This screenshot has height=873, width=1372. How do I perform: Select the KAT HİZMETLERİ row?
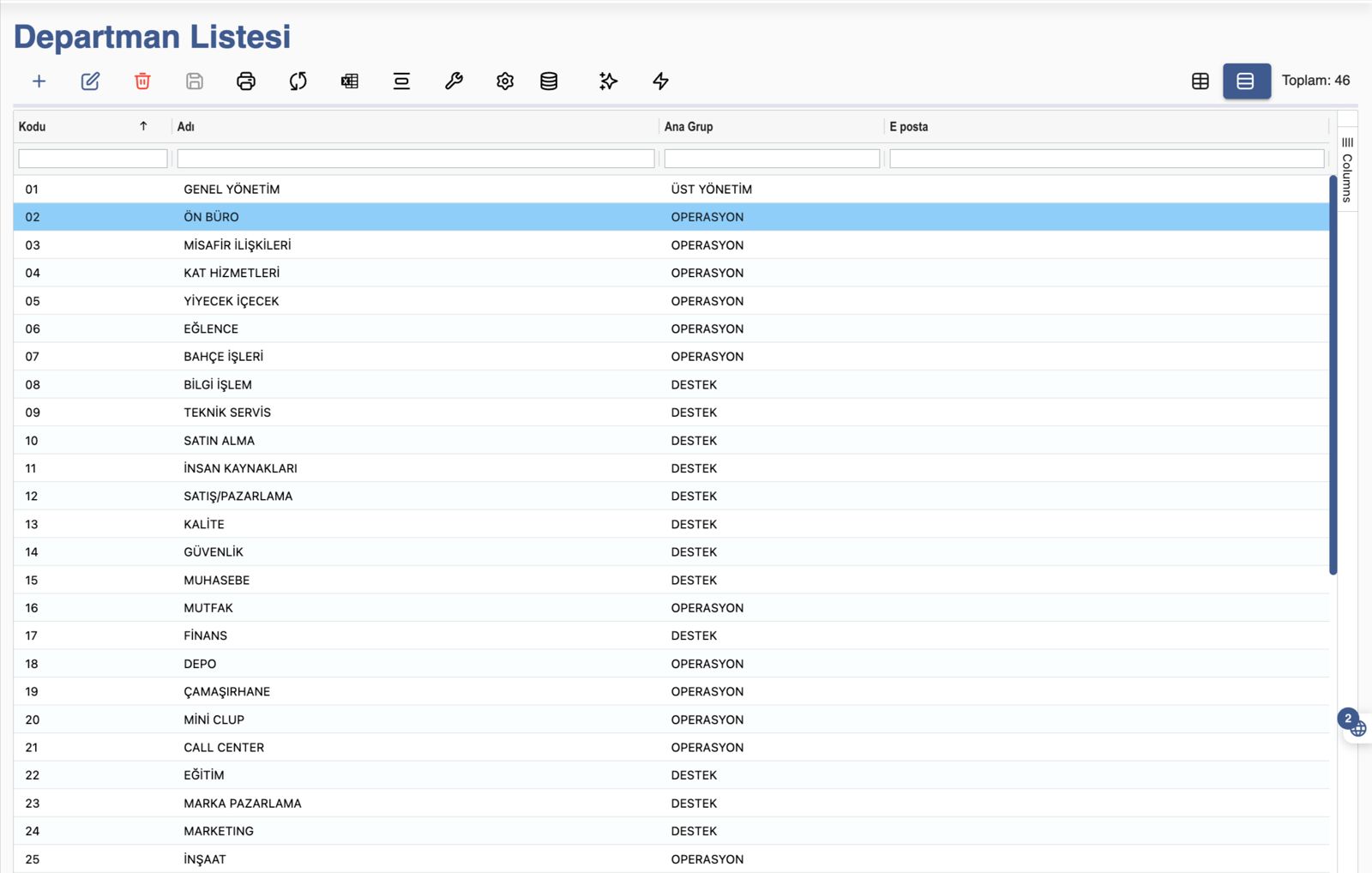(x=671, y=273)
